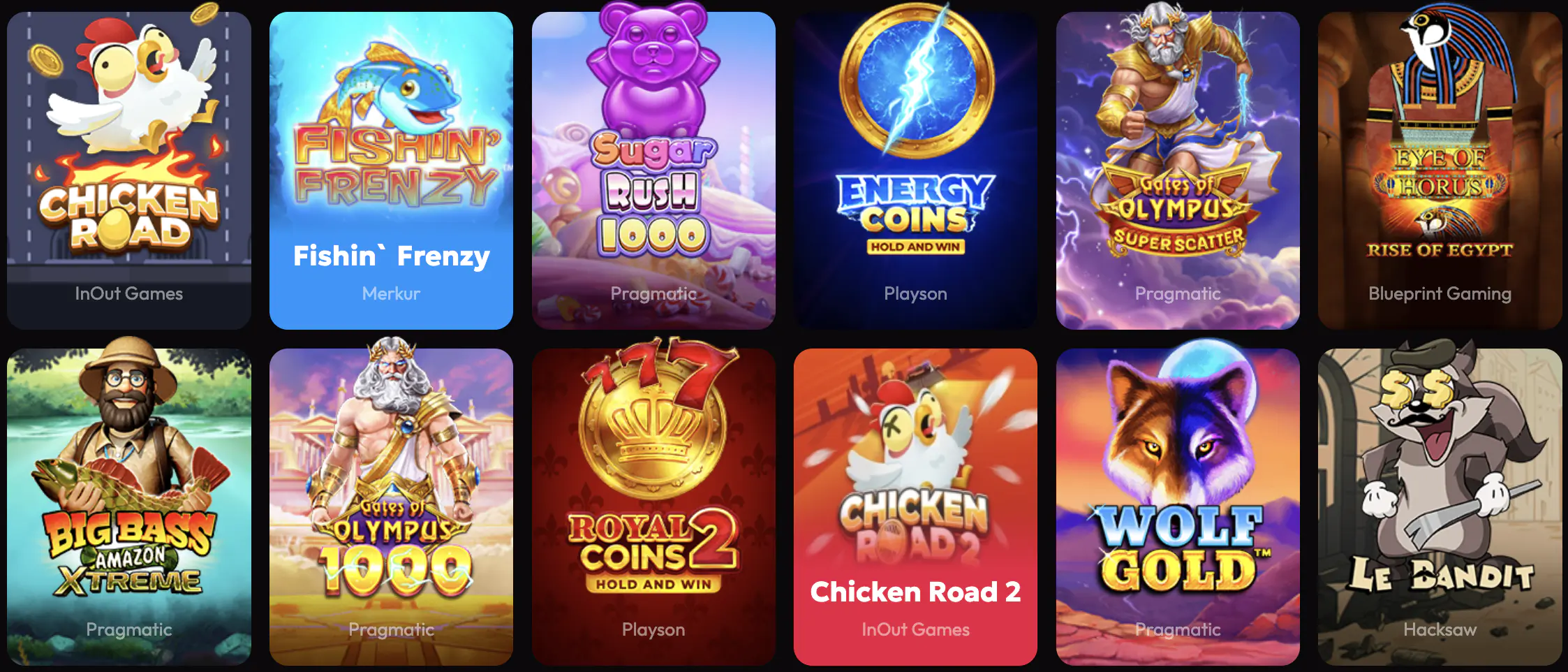The height and width of the screenshot is (672, 1568).
Task: Open Sugar Rush 1000 game thumbnail
Action: point(653,170)
